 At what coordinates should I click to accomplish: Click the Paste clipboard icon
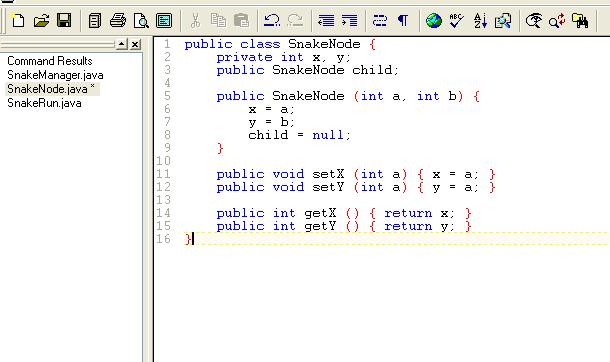(241, 20)
